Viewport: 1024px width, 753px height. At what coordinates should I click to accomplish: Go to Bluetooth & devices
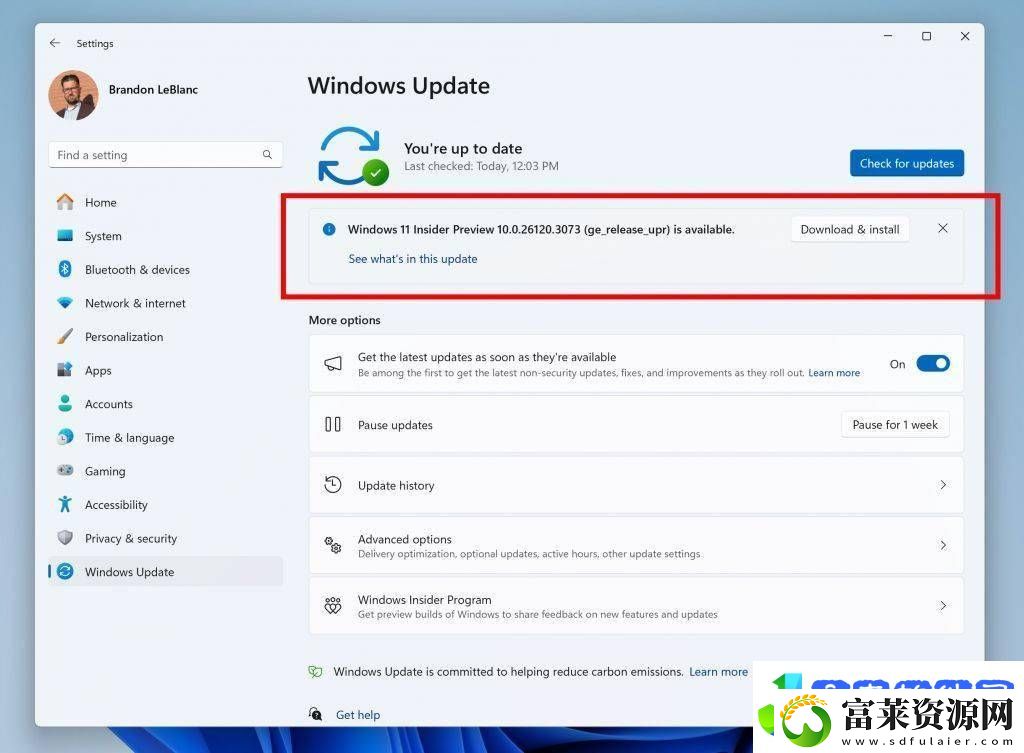tap(165, 270)
